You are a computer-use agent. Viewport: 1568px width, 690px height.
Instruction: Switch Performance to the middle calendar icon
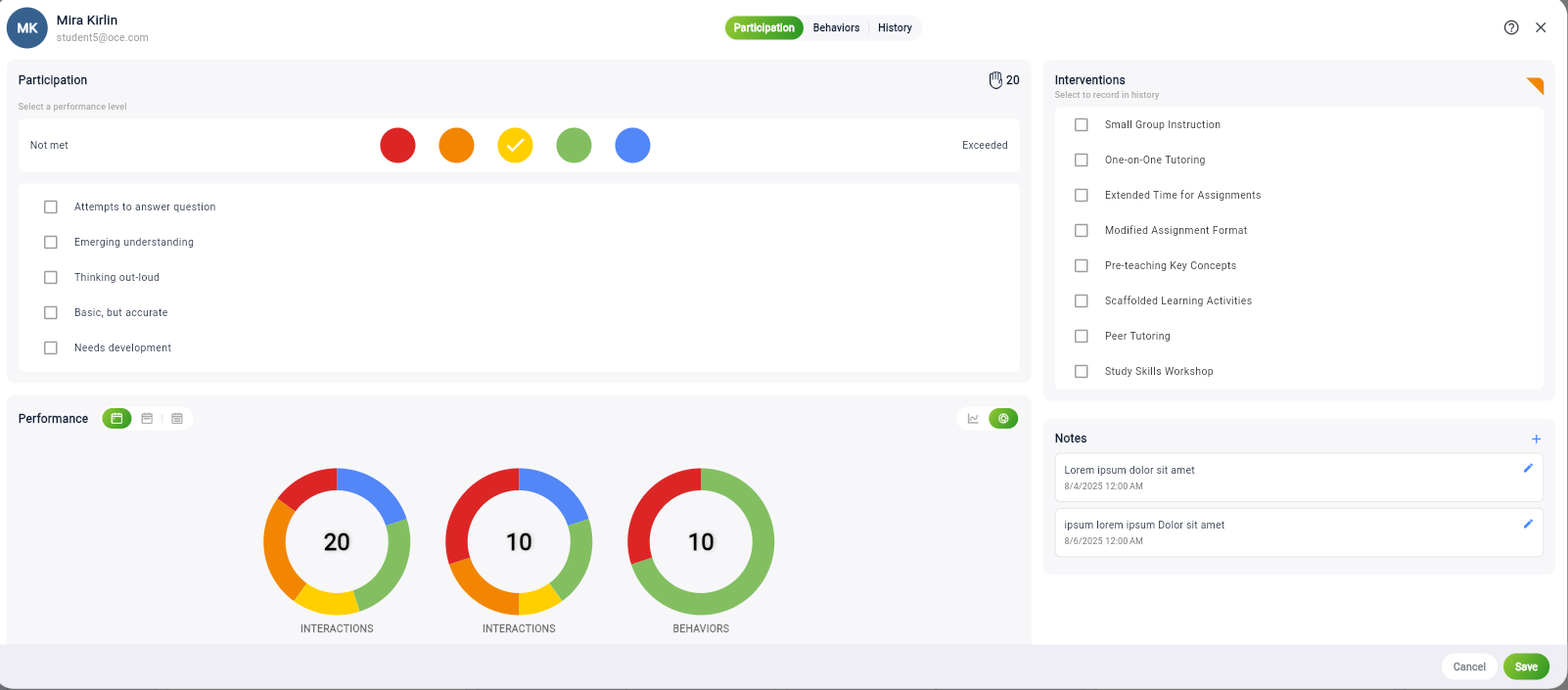pos(147,419)
